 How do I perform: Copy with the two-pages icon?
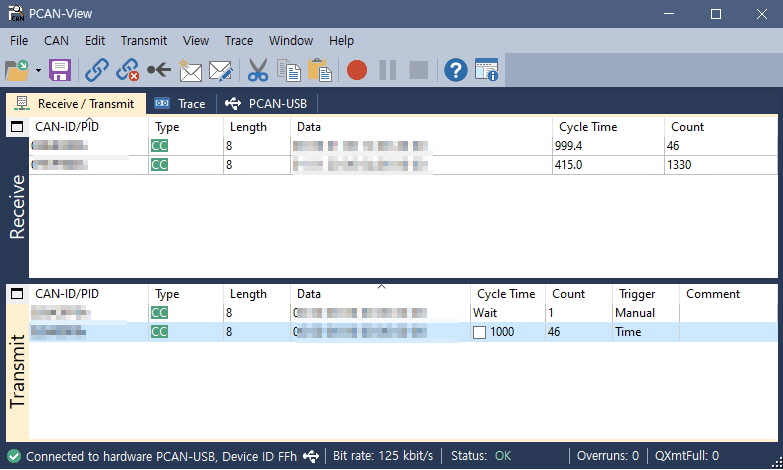point(289,70)
